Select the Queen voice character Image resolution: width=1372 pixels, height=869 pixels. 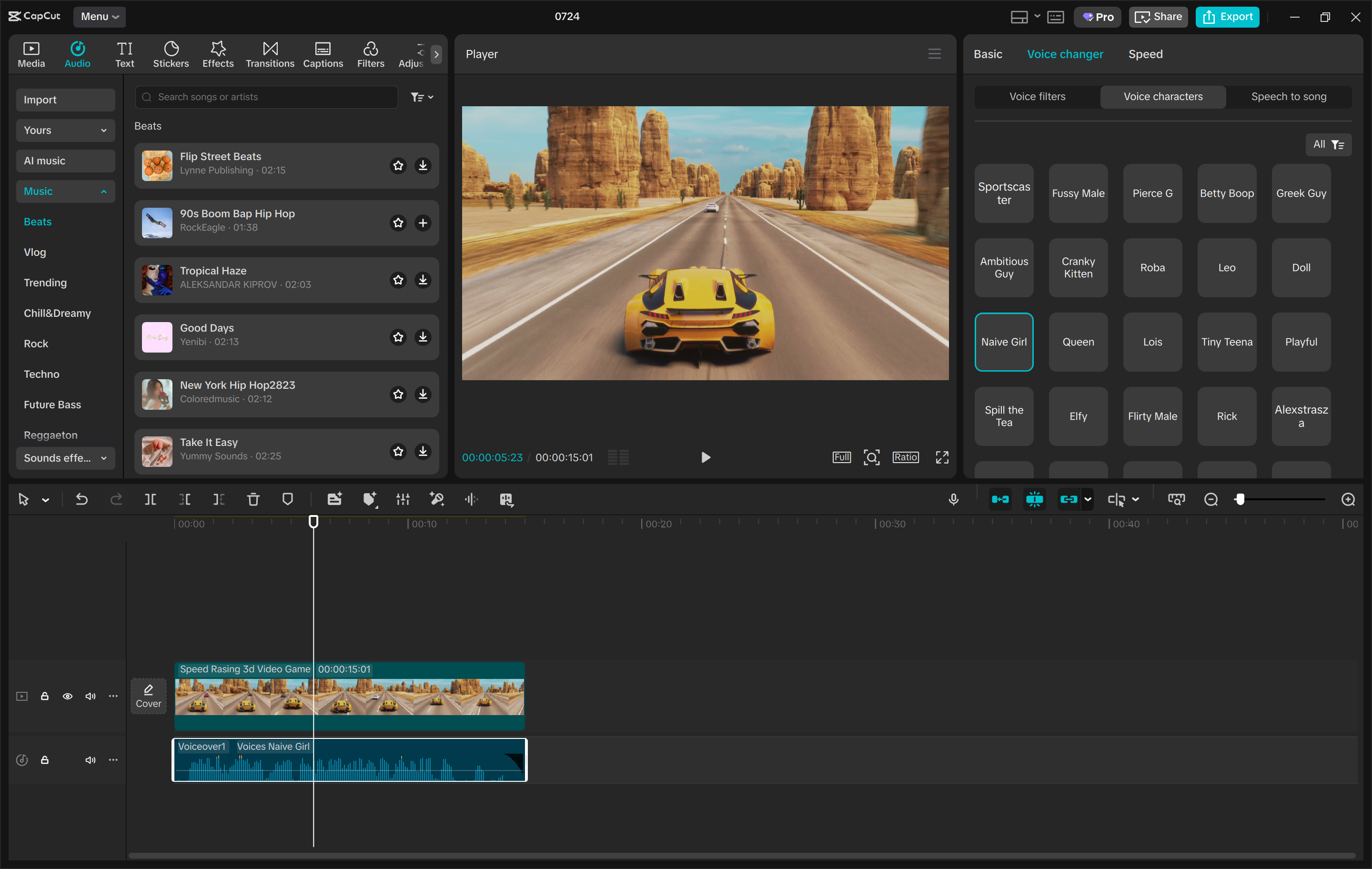(x=1078, y=342)
